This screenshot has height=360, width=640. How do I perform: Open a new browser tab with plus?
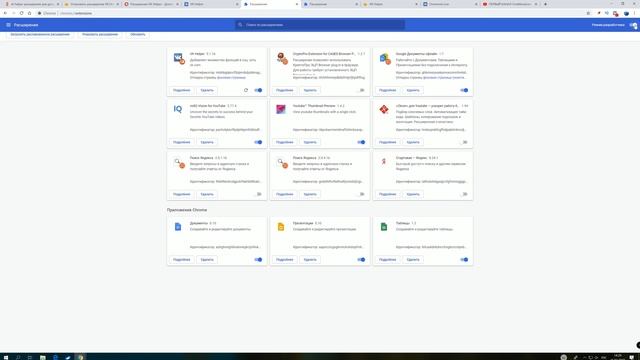(x=545, y=4)
